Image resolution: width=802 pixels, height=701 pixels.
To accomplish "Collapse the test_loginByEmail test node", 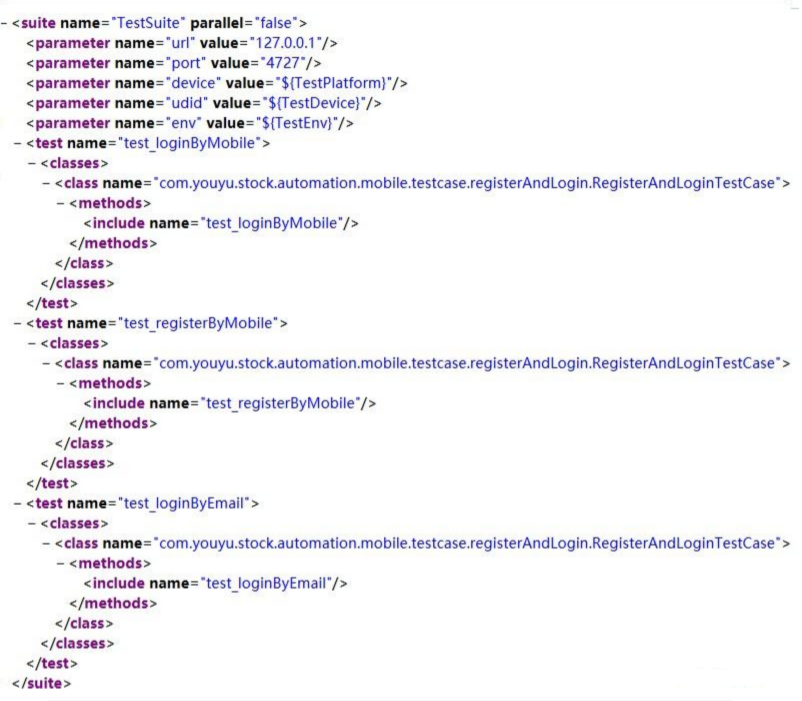I will 18,504.
